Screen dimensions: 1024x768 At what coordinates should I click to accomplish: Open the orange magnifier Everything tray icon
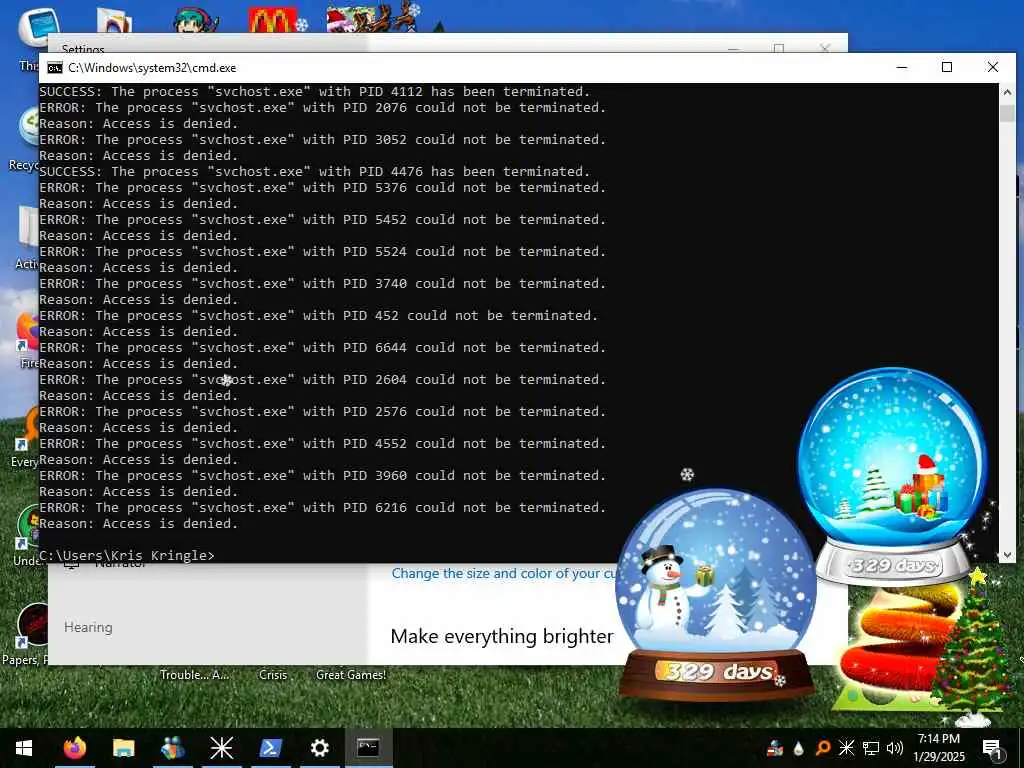[822, 748]
